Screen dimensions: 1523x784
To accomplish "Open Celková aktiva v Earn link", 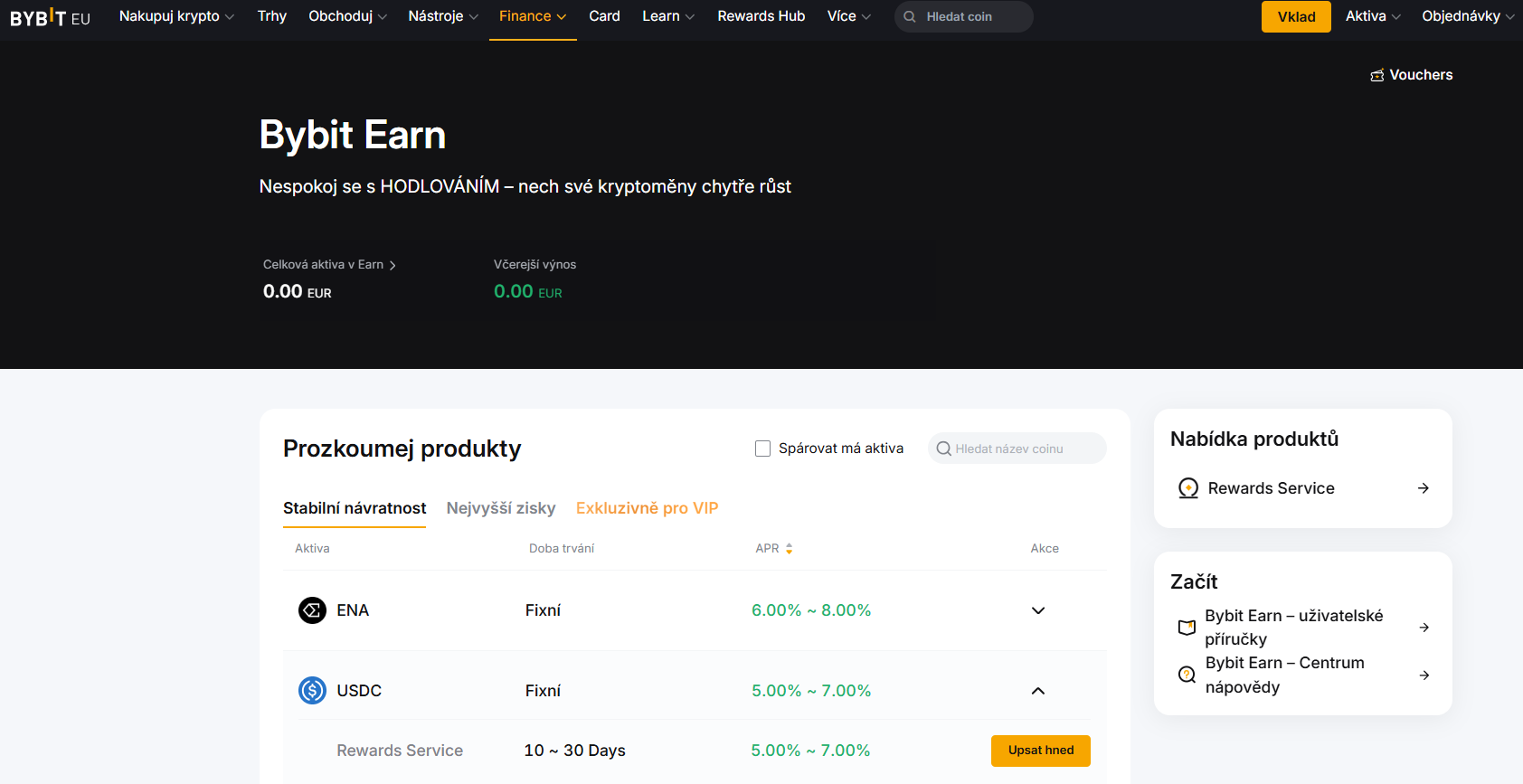I will click(329, 265).
